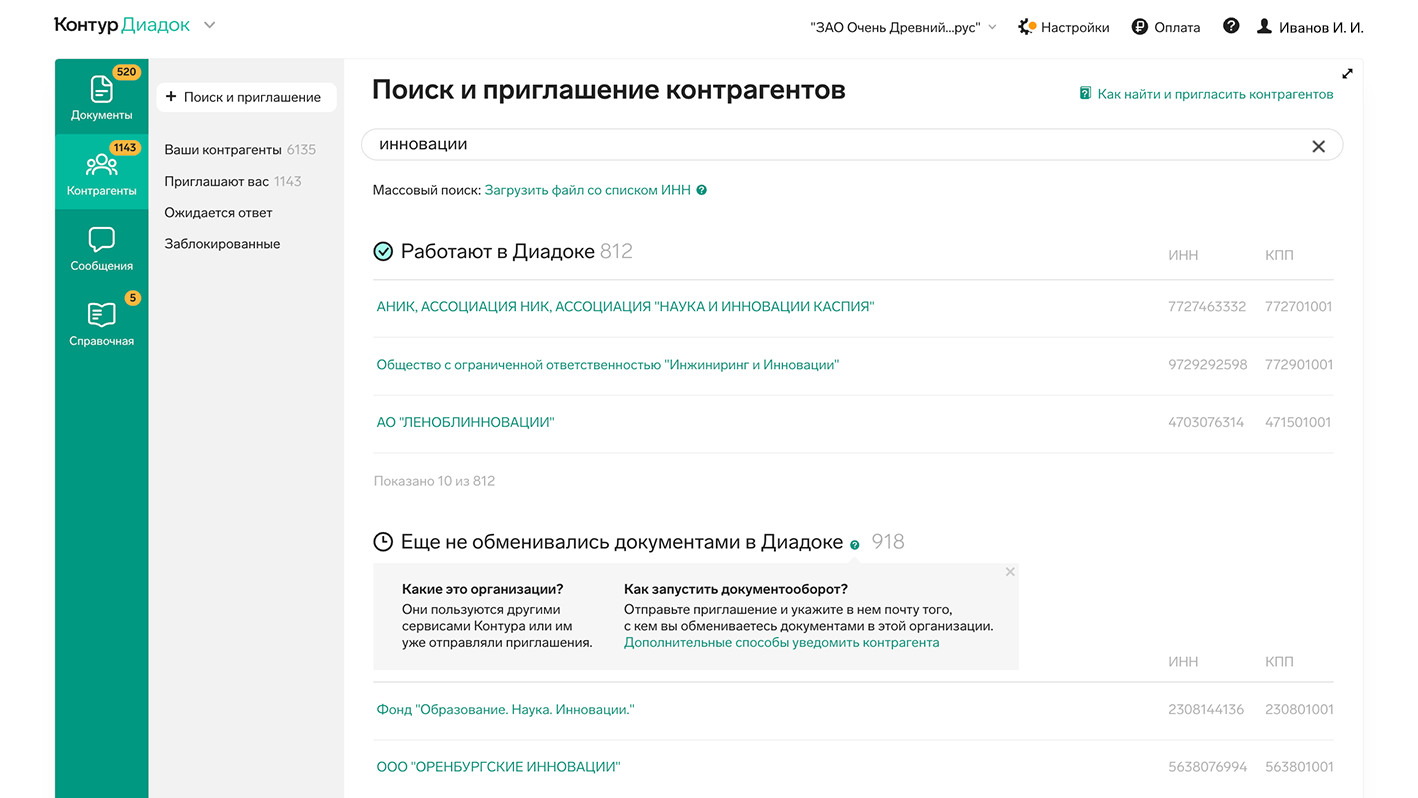Click the search field containing инновации
The height and width of the screenshot is (798, 1418).
851,145
